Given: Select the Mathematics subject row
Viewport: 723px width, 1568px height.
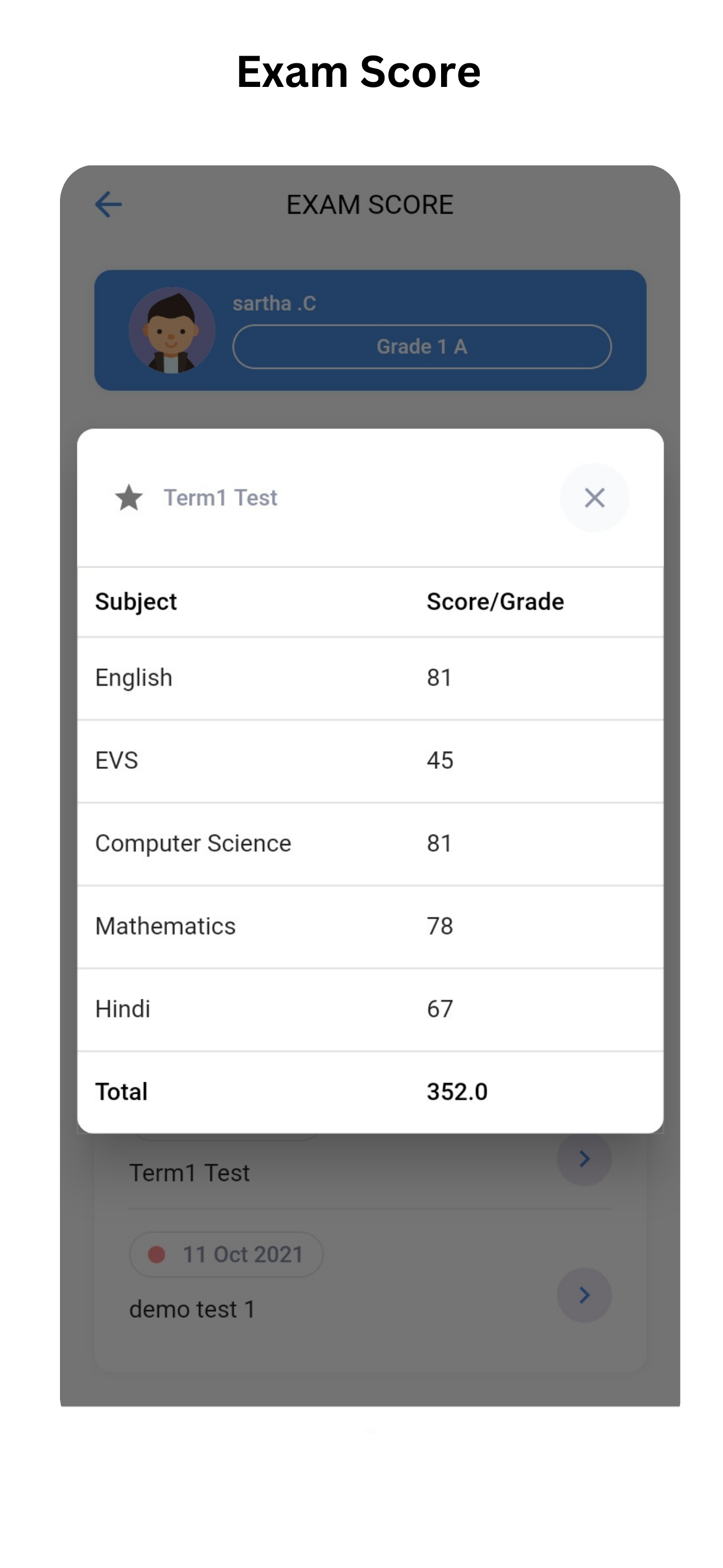Looking at the screenshot, I should tap(370, 926).
